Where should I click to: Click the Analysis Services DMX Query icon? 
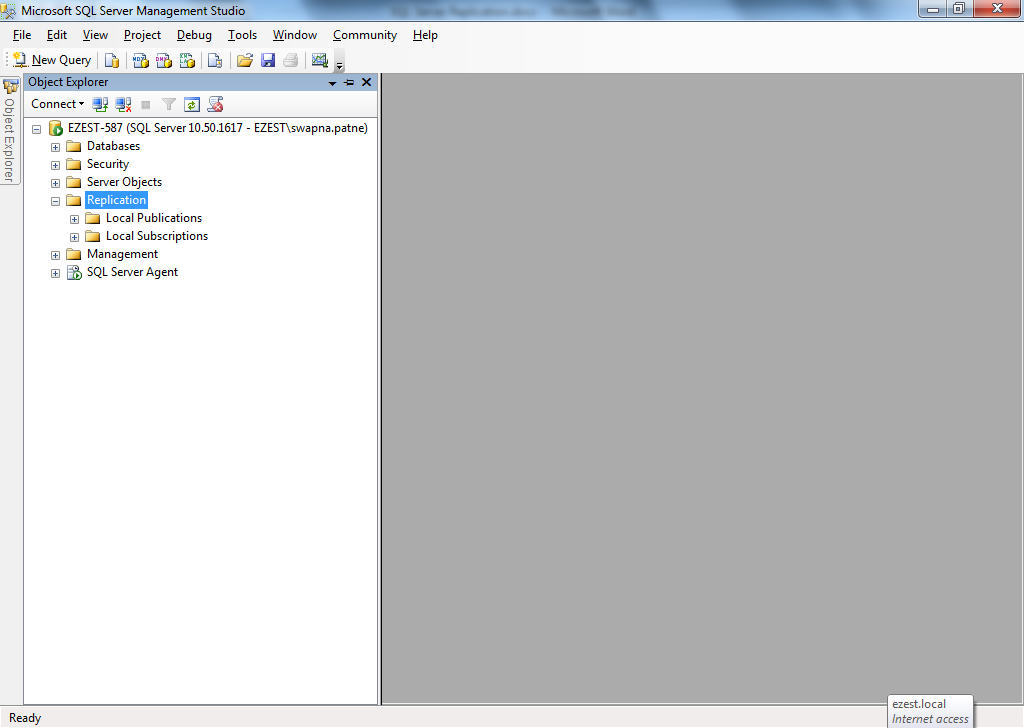click(x=164, y=60)
